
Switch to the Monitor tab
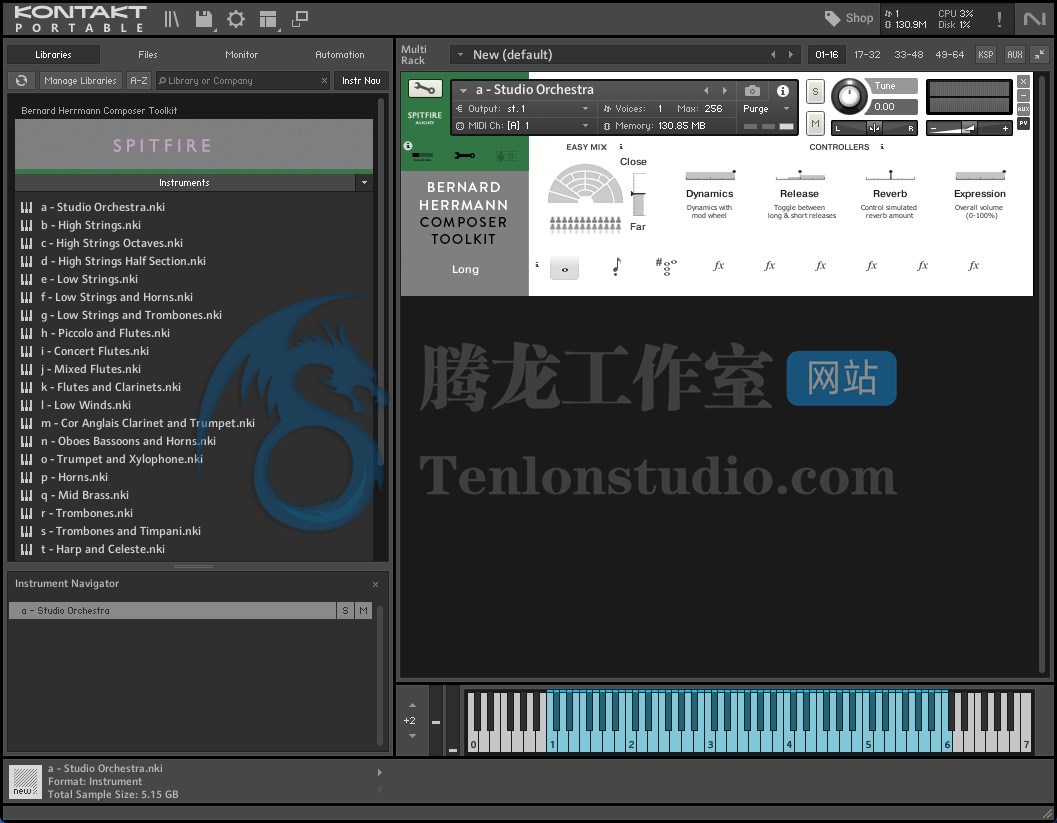pos(241,55)
